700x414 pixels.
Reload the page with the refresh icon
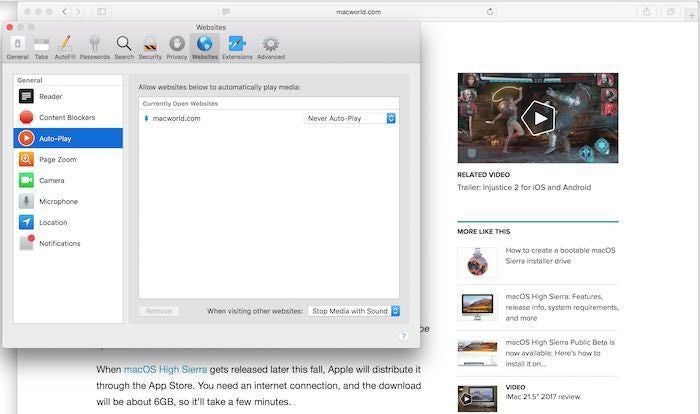coord(490,12)
